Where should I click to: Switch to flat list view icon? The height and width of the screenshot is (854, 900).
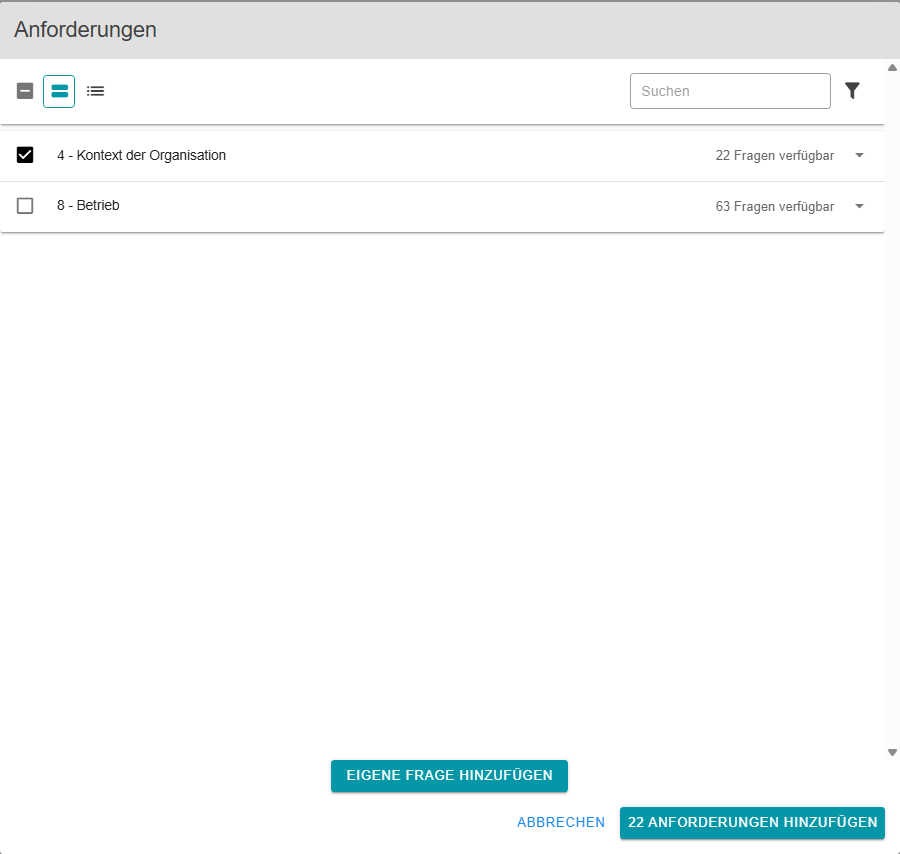coord(95,91)
